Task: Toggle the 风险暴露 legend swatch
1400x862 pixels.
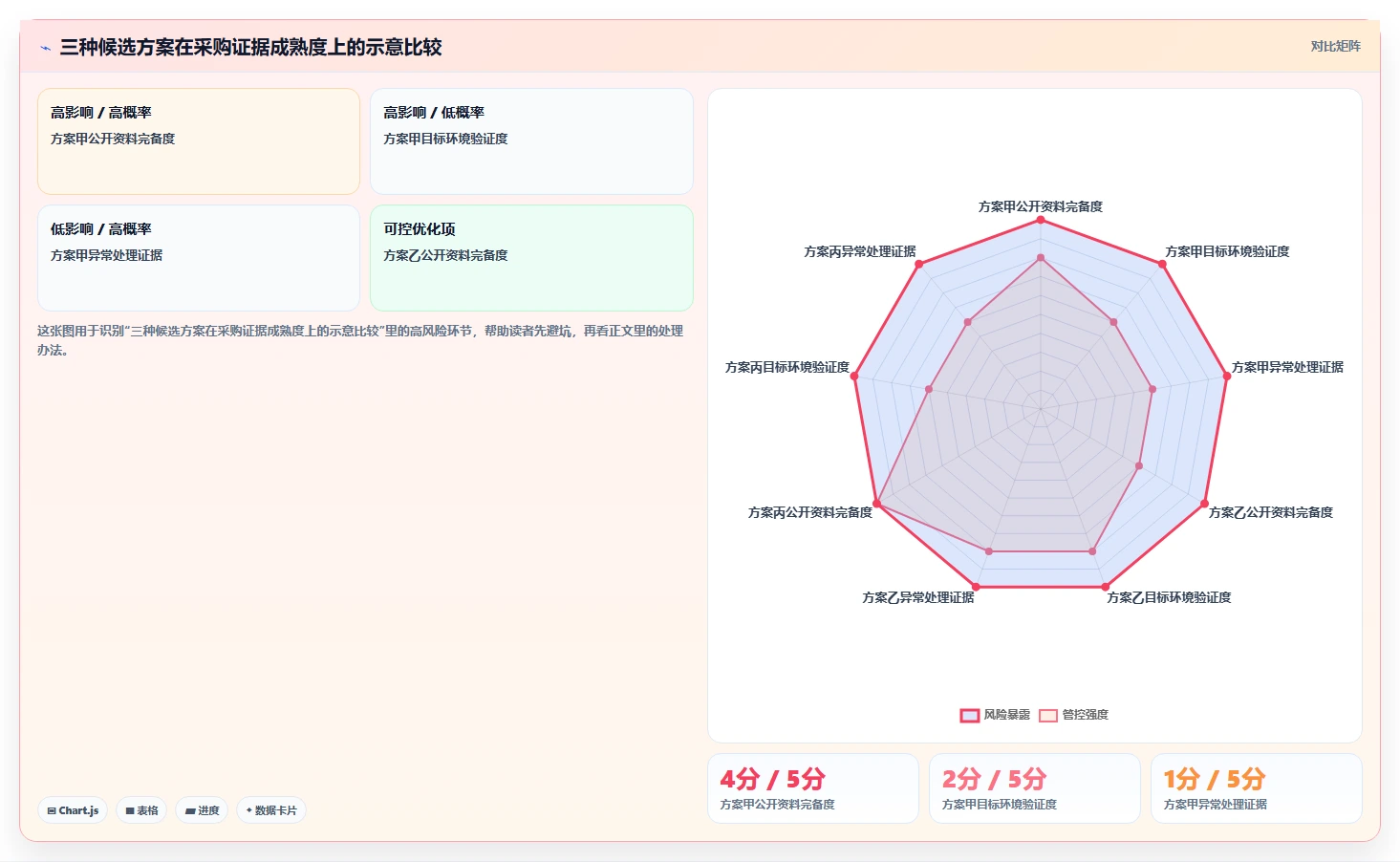Action: pyautogui.click(x=970, y=715)
